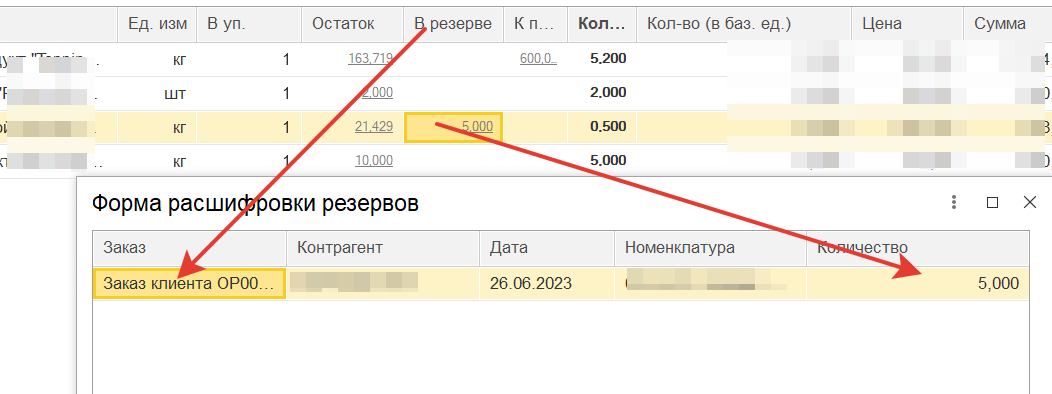This screenshot has height=394, width=1052.
Task: Click the Номенклатура header in reserves form
Action: click(x=711, y=248)
